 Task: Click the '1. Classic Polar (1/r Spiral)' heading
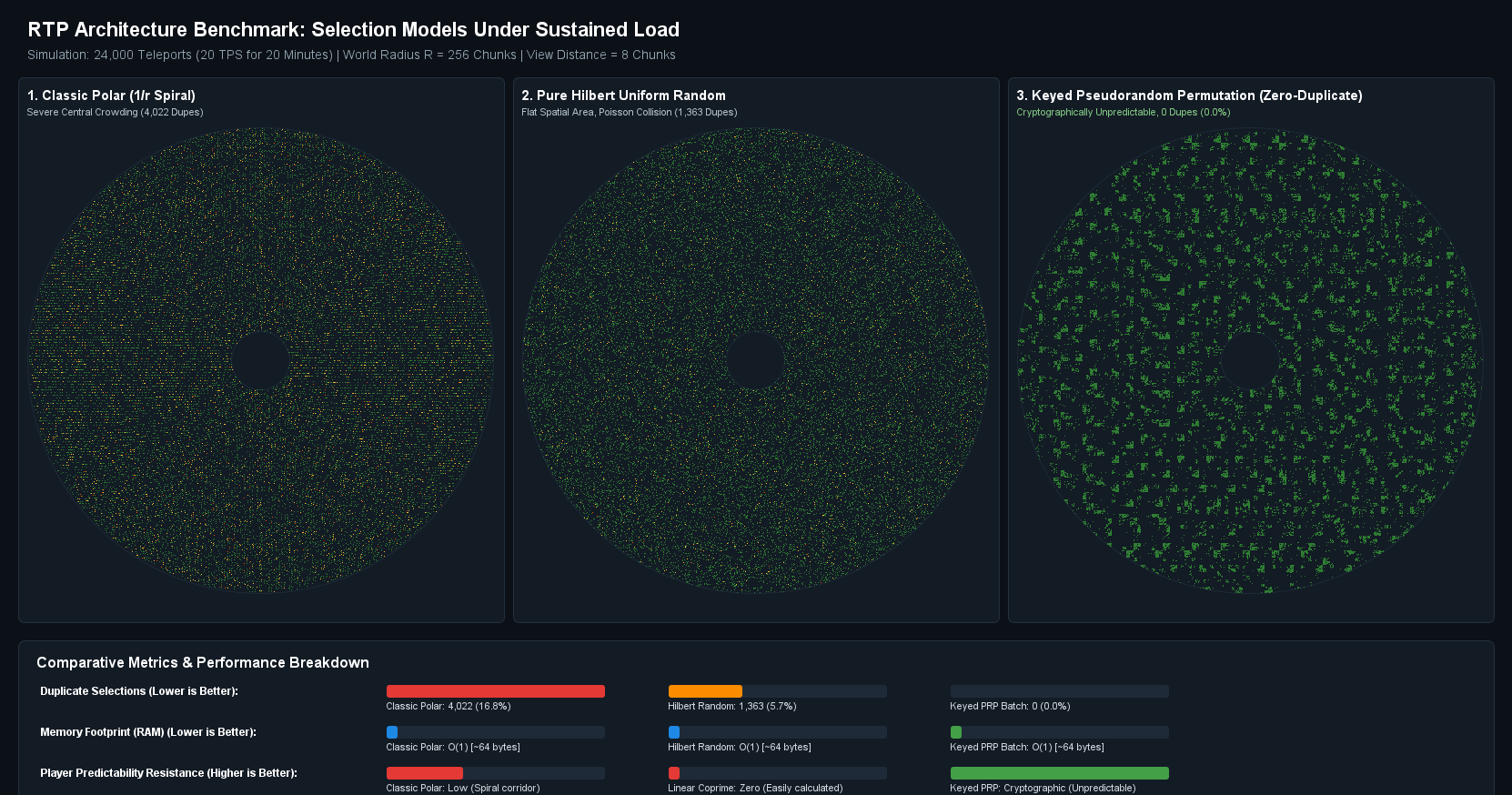[x=111, y=96]
